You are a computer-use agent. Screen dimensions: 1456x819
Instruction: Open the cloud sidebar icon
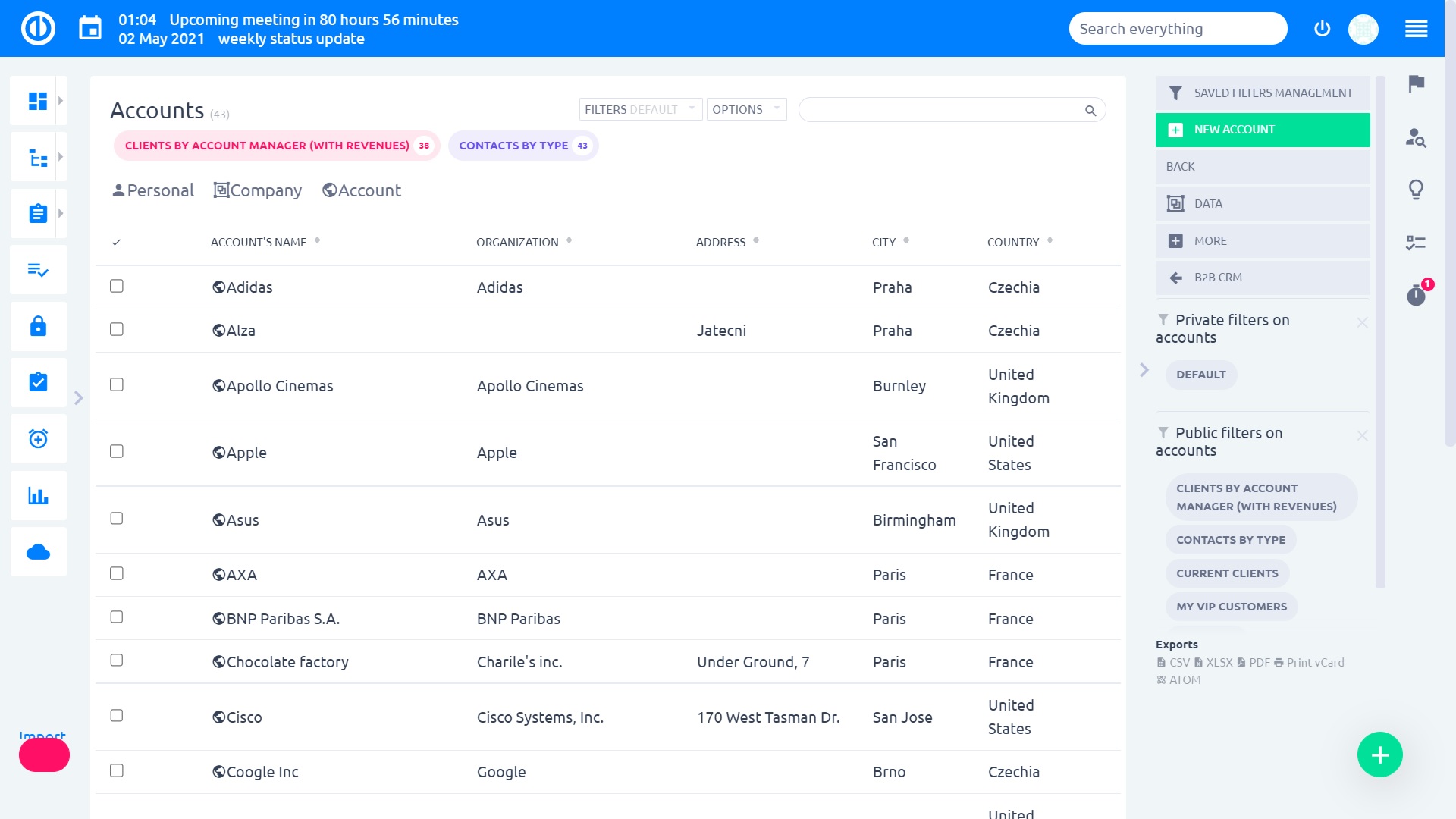38,552
